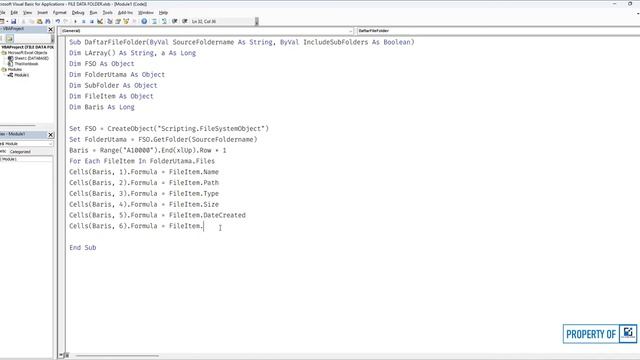Click on the 'End Sub' line
Image resolution: width=640 pixels, height=360 pixels.
click(x=82, y=248)
